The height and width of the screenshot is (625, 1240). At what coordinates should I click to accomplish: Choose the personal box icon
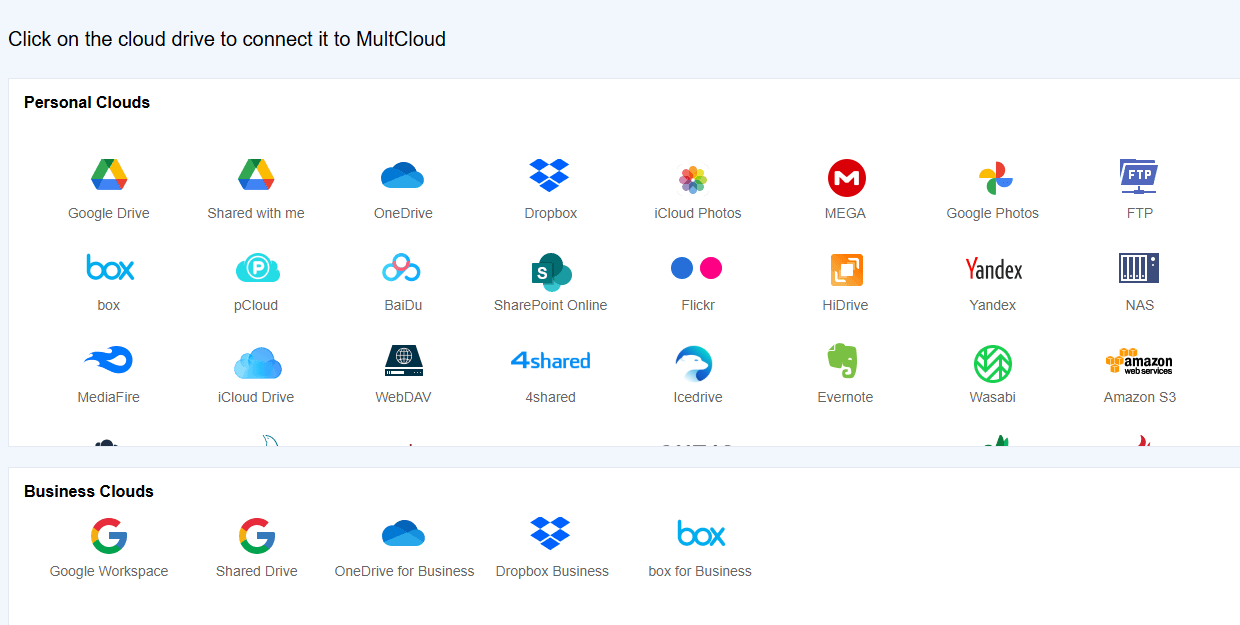coord(110,268)
